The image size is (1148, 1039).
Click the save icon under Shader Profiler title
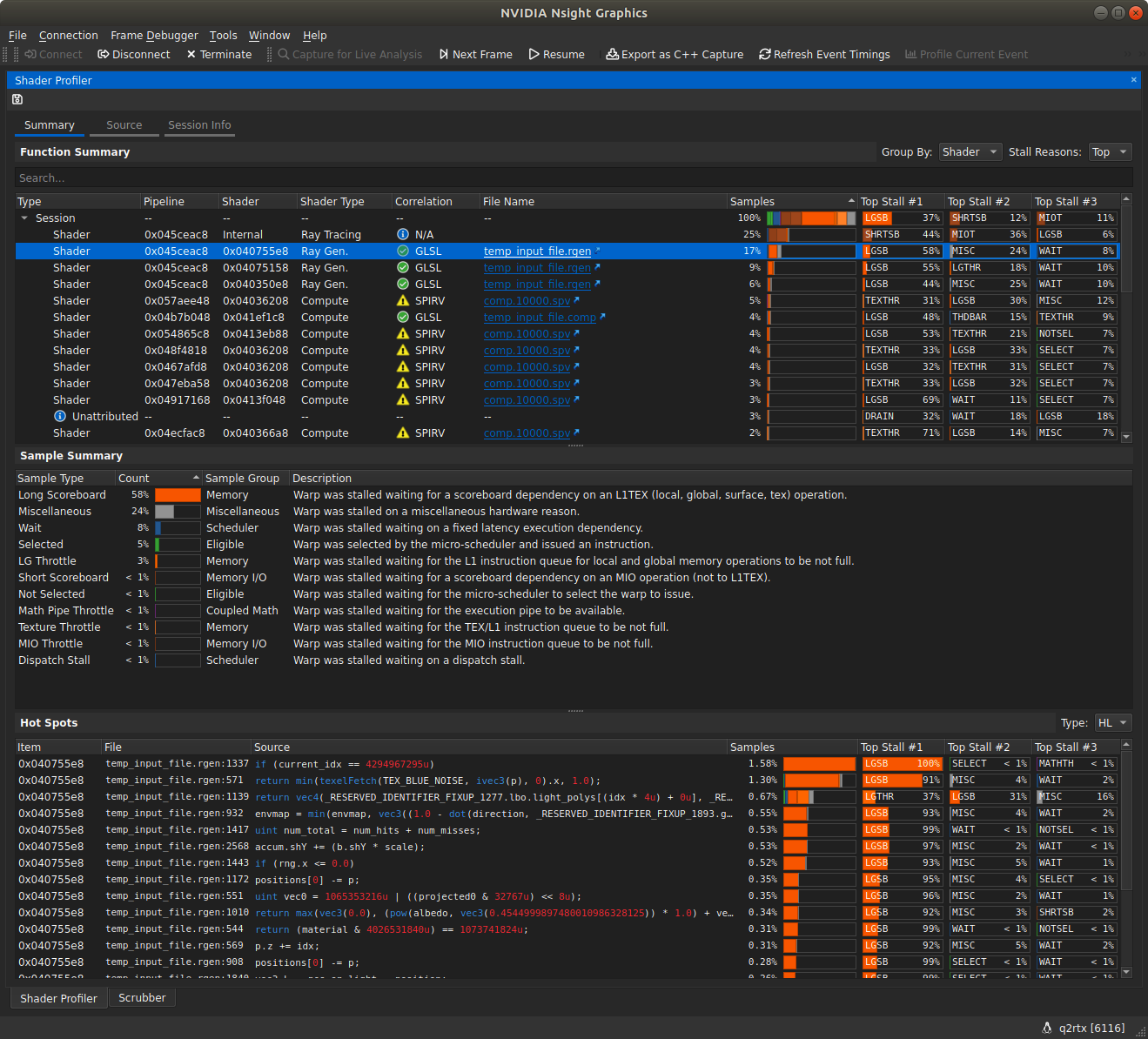tap(17, 99)
